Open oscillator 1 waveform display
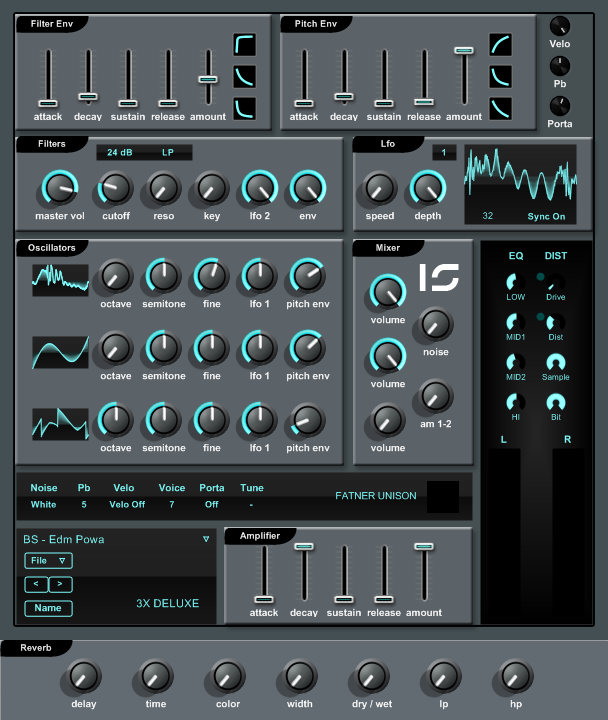The width and height of the screenshot is (608, 720). 60,280
